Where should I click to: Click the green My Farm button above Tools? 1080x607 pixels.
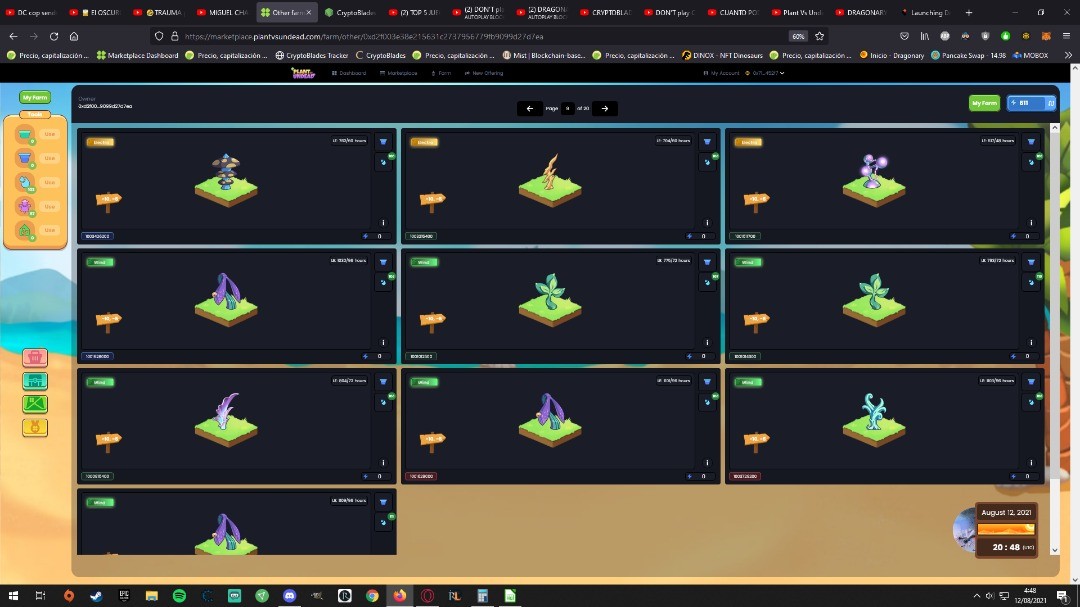(x=34, y=97)
